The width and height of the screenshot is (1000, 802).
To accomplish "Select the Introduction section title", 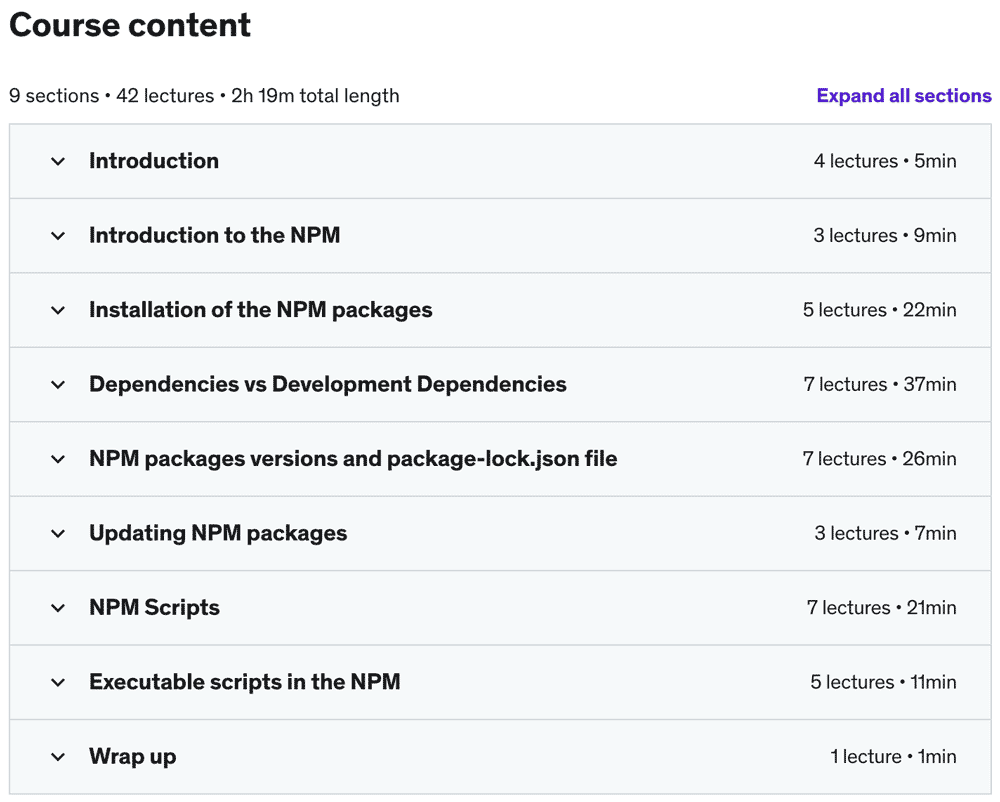I will pyautogui.click(x=154, y=161).
